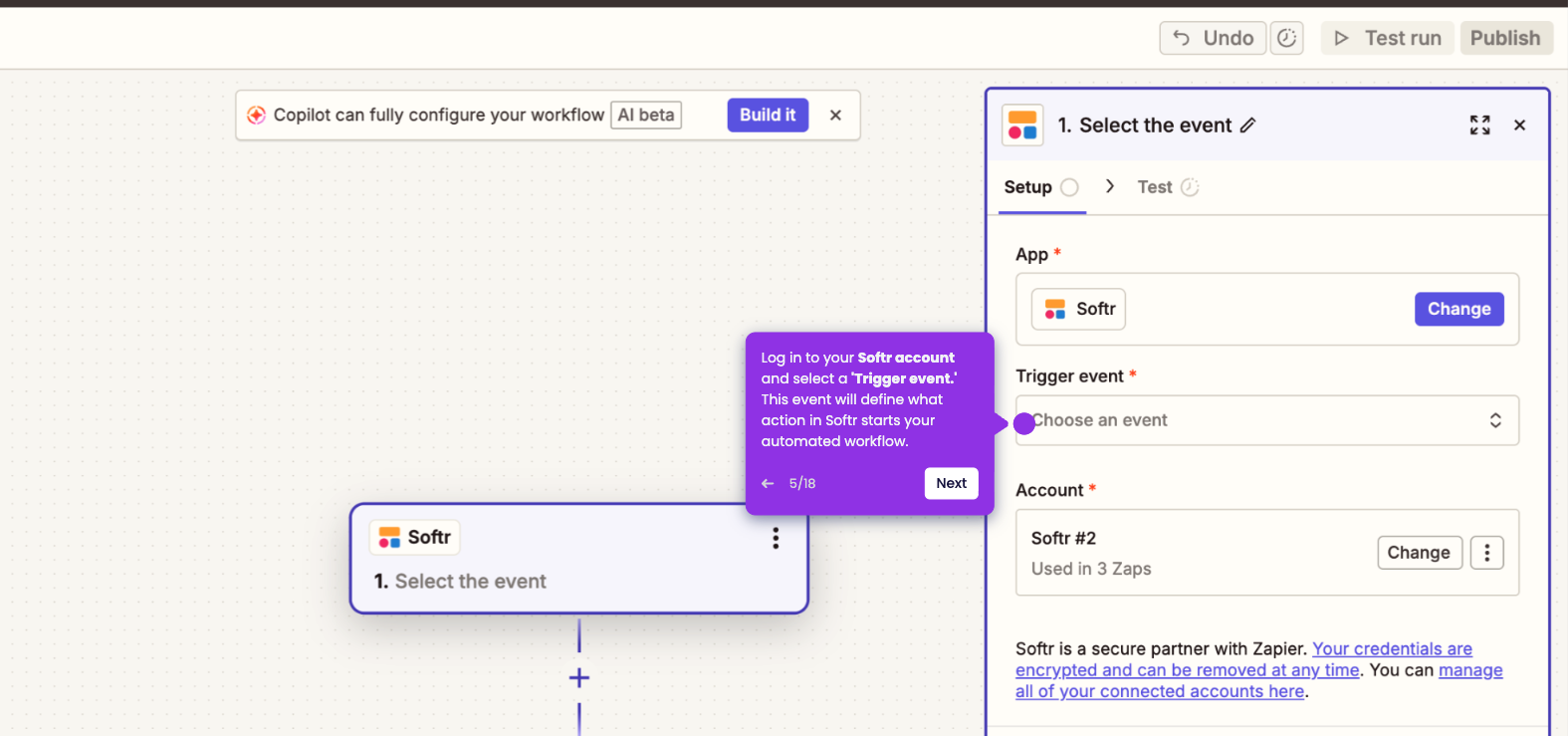Click the Undo button
The height and width of the screenshot is (736, 1568).
pyautogui.click(x=1213, y=38)
